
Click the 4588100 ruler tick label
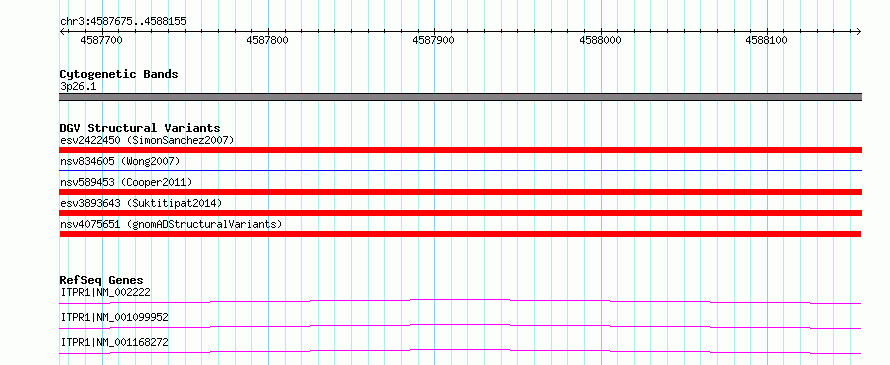[x=767, y=40]
